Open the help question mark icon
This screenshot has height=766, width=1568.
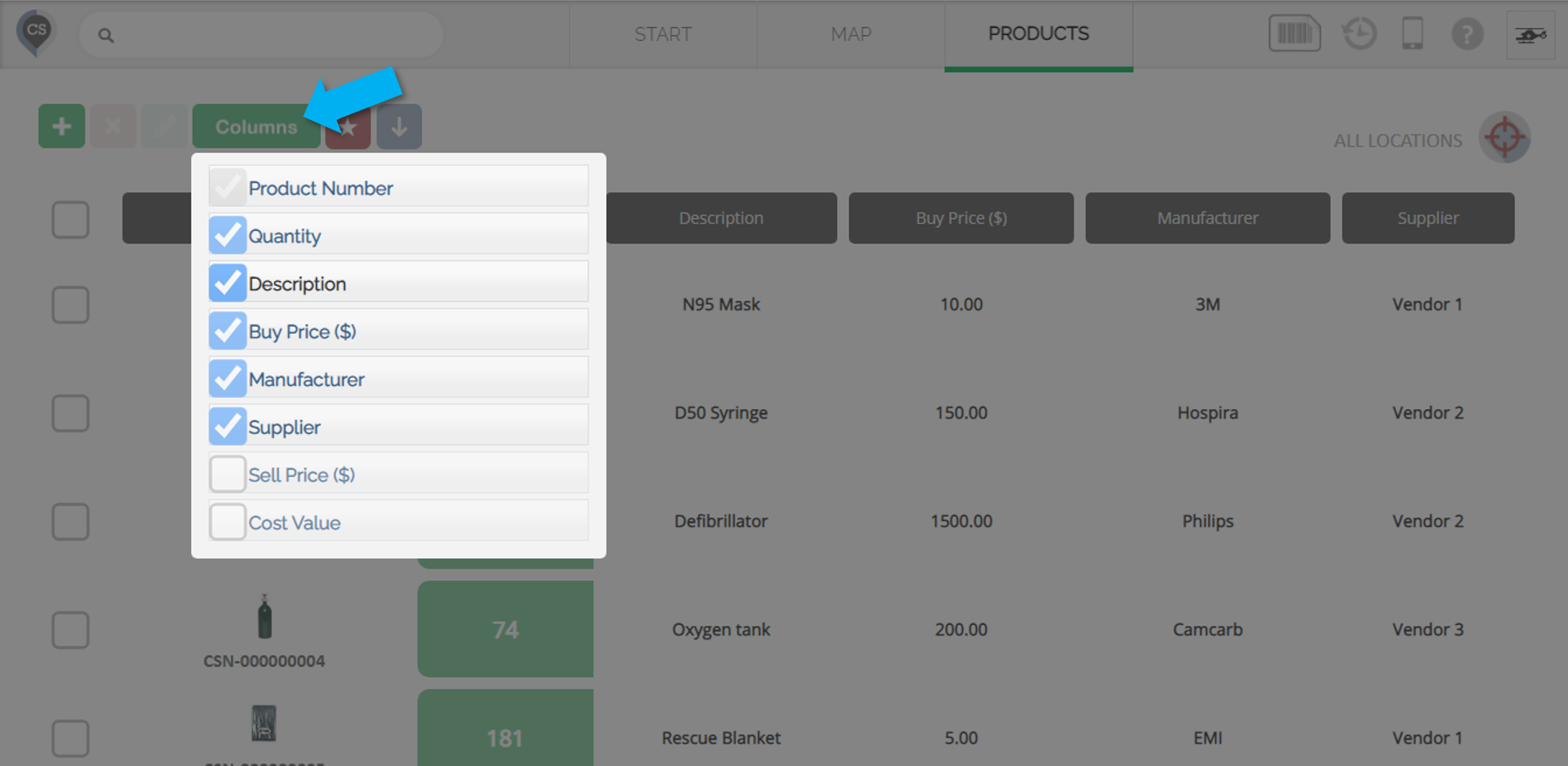coord(1467,34)
